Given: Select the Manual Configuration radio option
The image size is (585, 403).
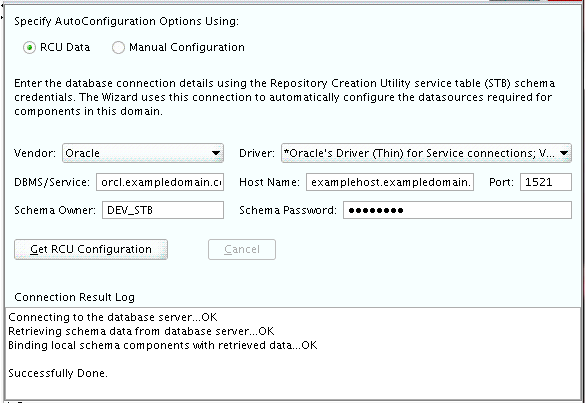Looking at the screenshot, I should point(118,48).
